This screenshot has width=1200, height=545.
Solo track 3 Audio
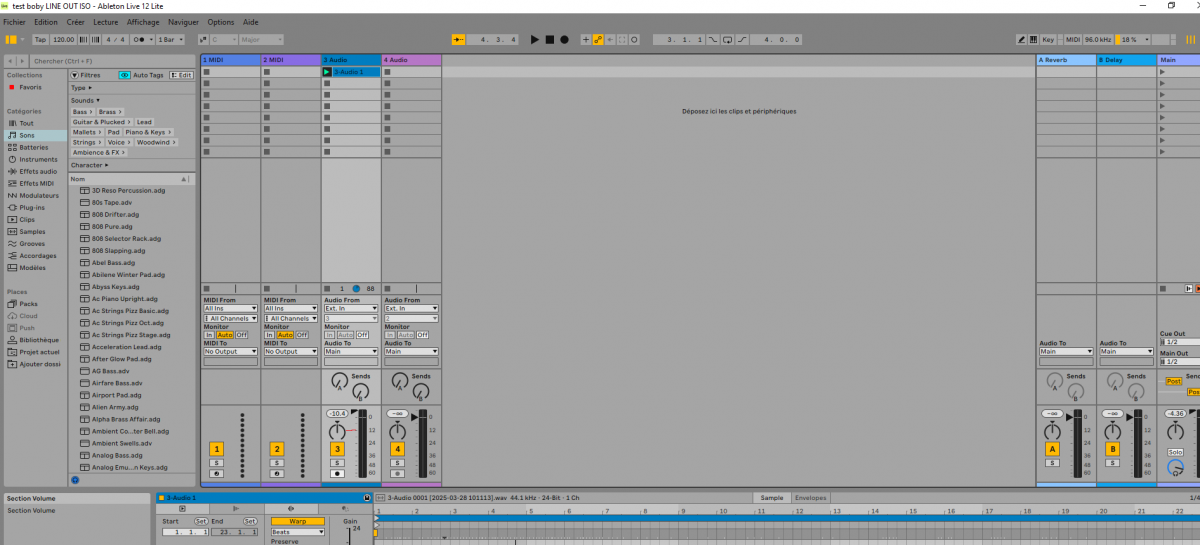[337, 463]
